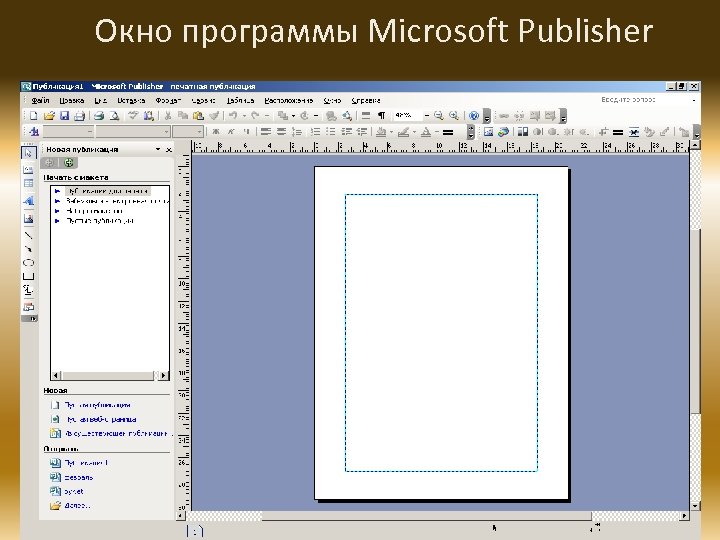Expand the first item in Начать с макета list
This screenshot has height=540, width=720.
pyautogui.click(x=57, y=191)
